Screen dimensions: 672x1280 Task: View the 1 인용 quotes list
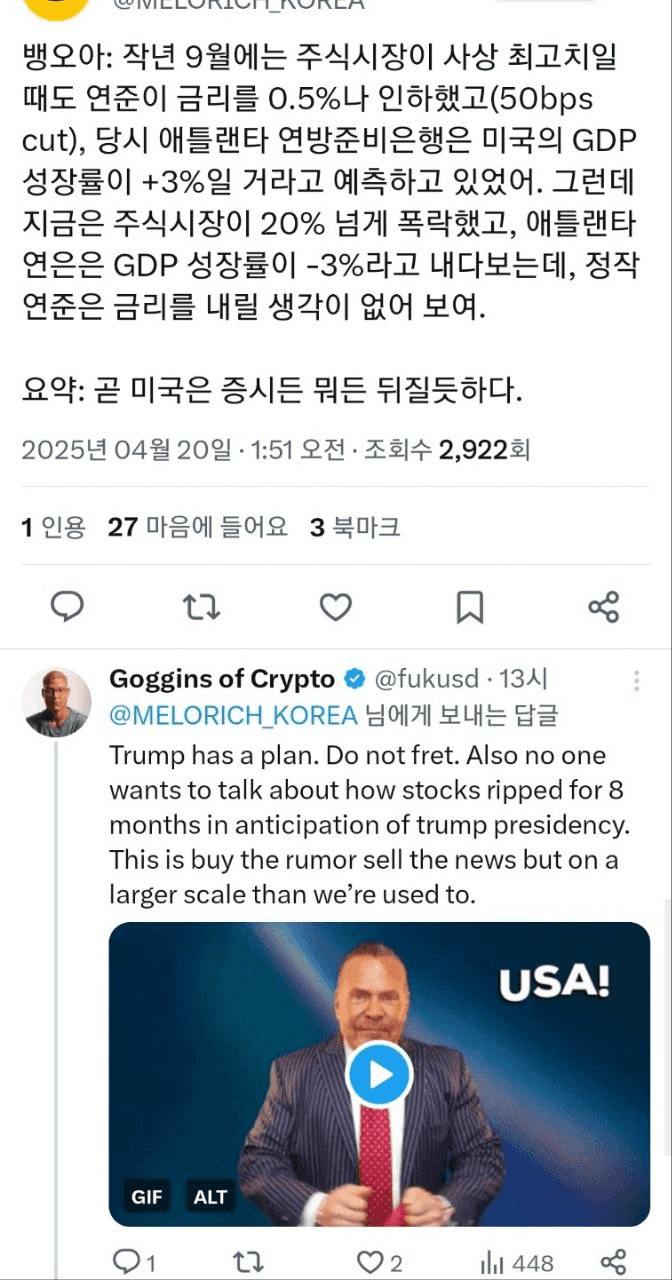pyautogui.click(x=54, y=527)
